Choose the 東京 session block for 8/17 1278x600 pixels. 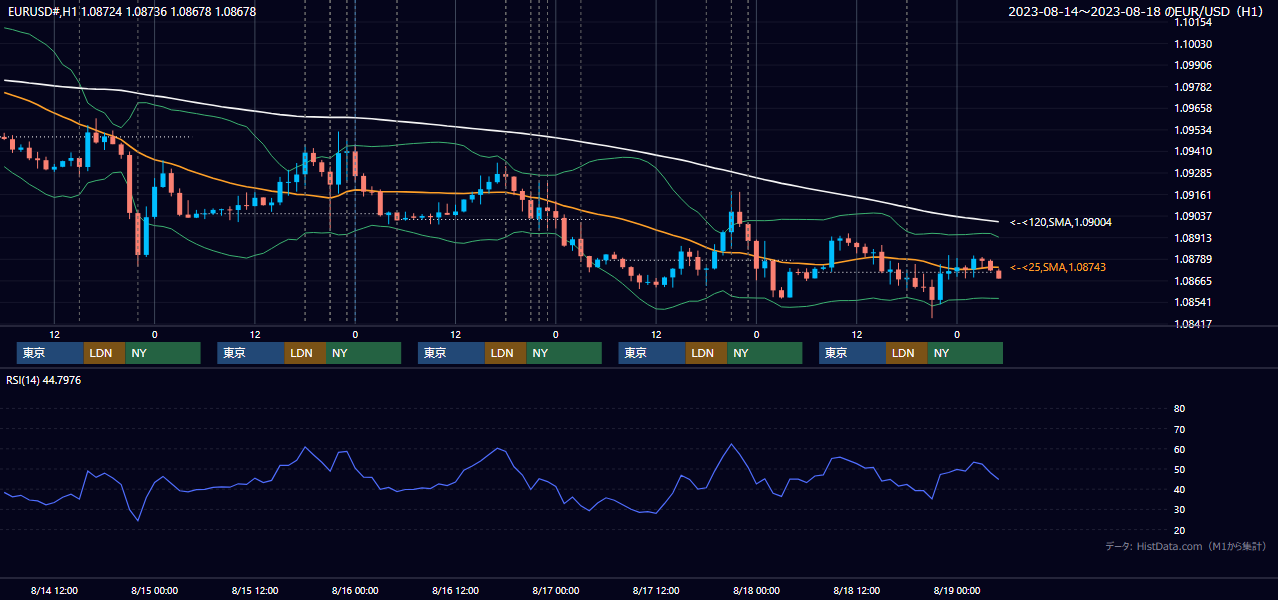[x=652, y=353]
